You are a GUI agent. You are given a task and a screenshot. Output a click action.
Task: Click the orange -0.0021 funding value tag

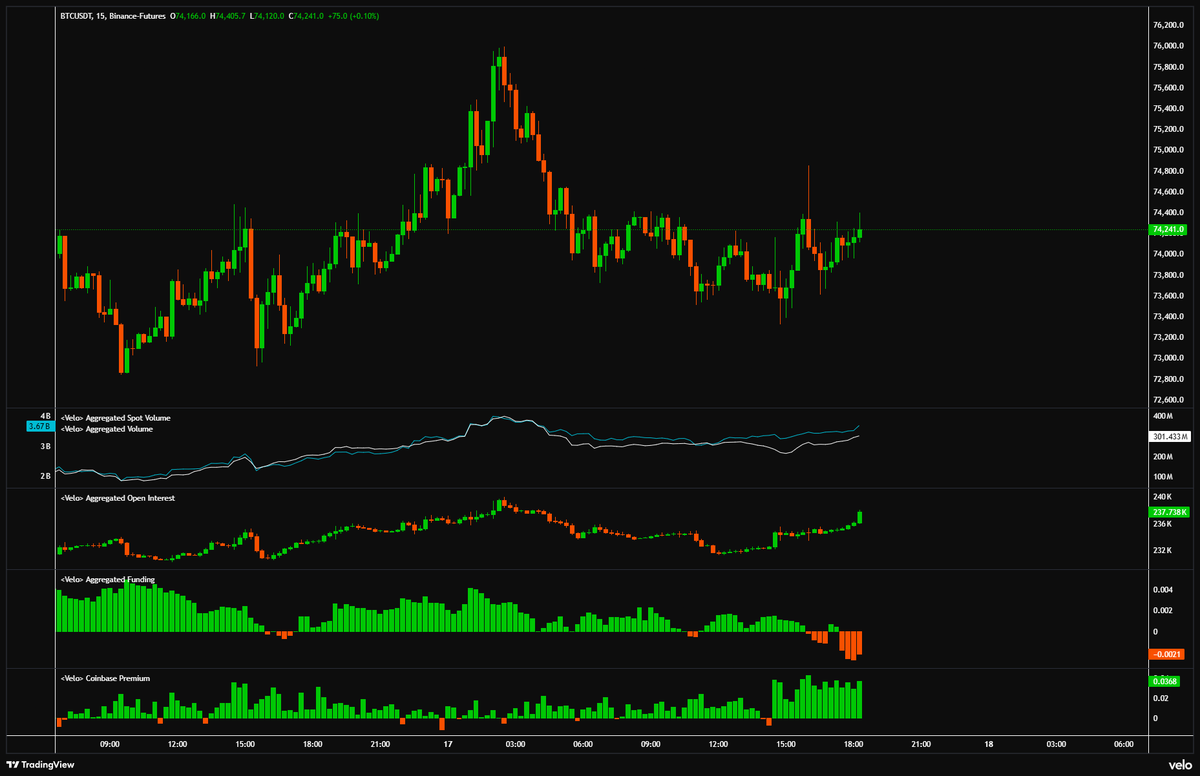pyautogui.click(x=1168, y=654)
